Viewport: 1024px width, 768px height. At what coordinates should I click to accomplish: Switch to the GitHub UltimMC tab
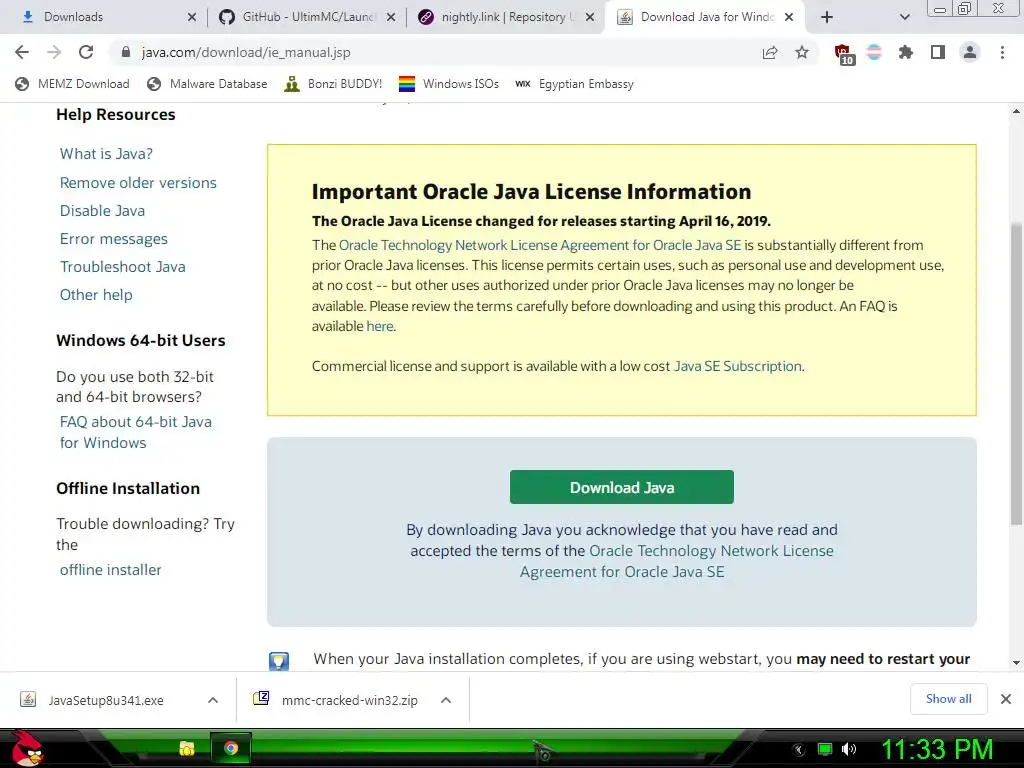[307, 17]
